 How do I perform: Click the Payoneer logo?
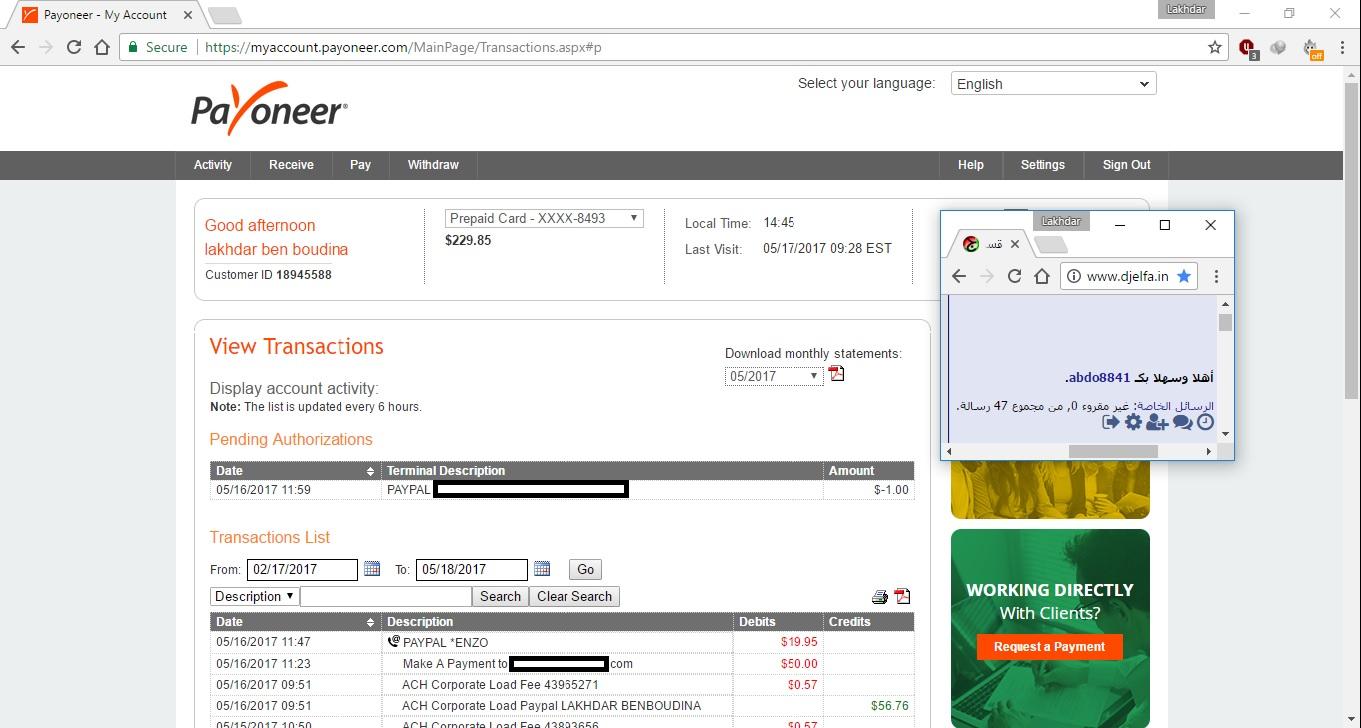(x=269, y=108)
